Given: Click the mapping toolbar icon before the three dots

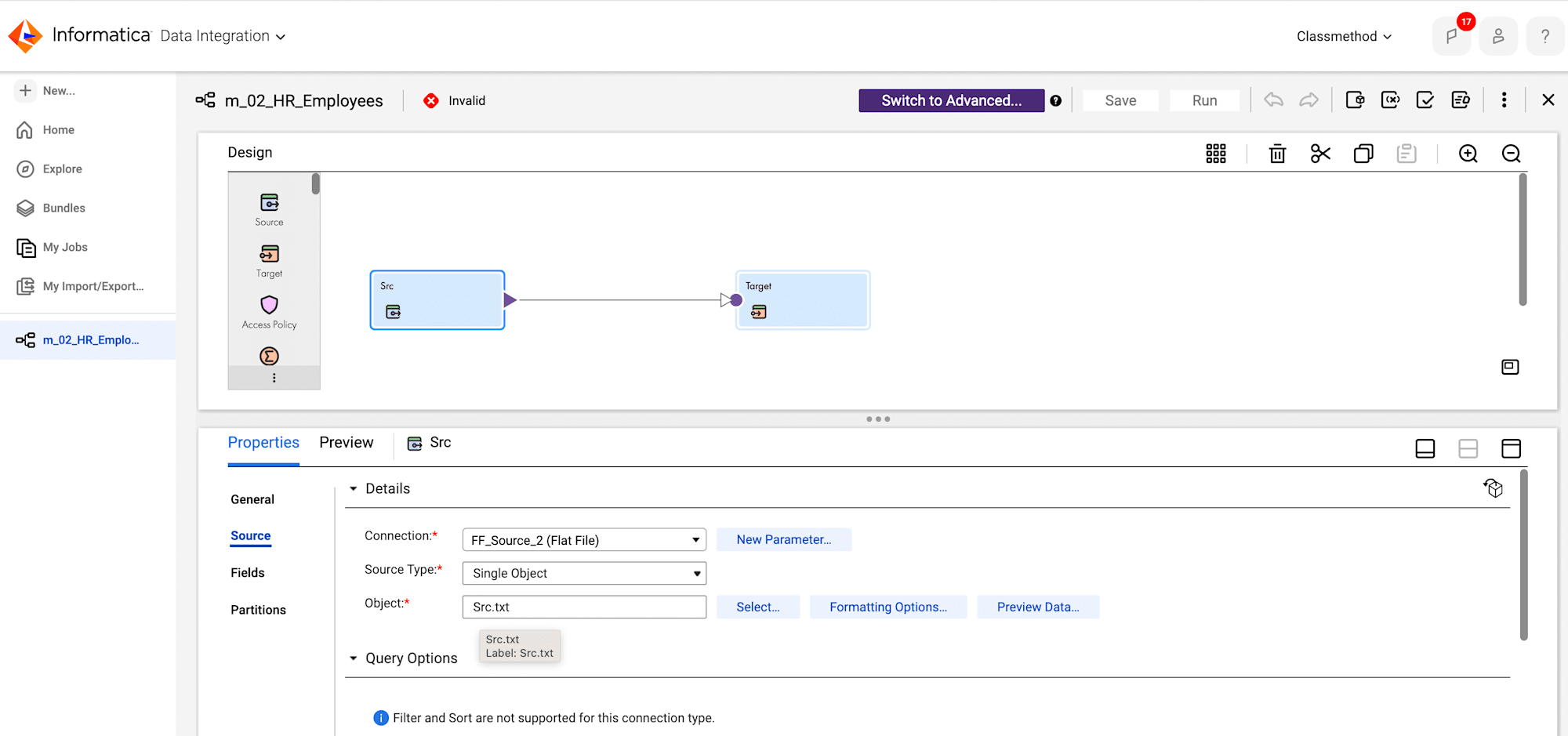Looking at the screenshot, I should pyautogui.click(x=1461, y=100).
